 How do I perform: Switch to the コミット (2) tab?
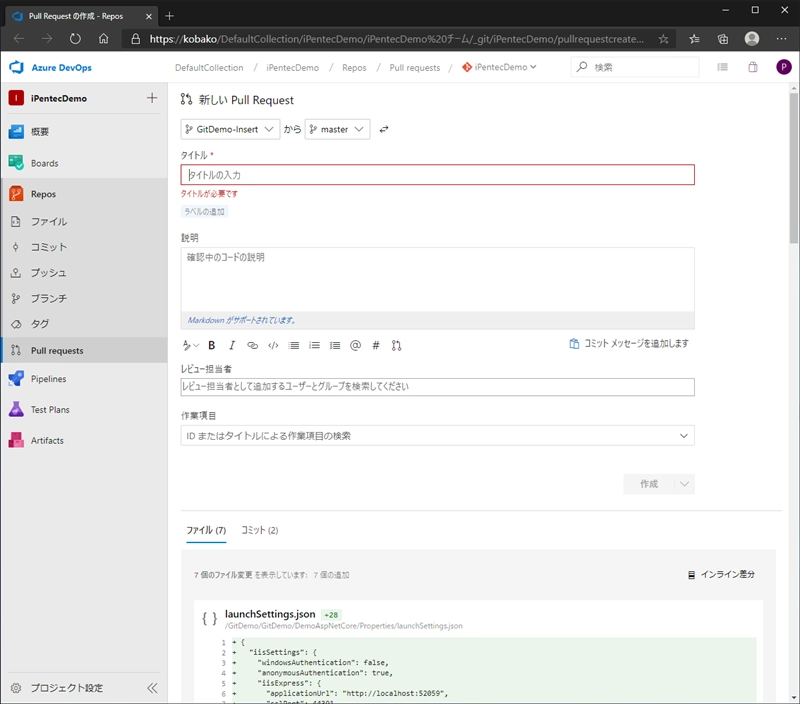(260, 531)
